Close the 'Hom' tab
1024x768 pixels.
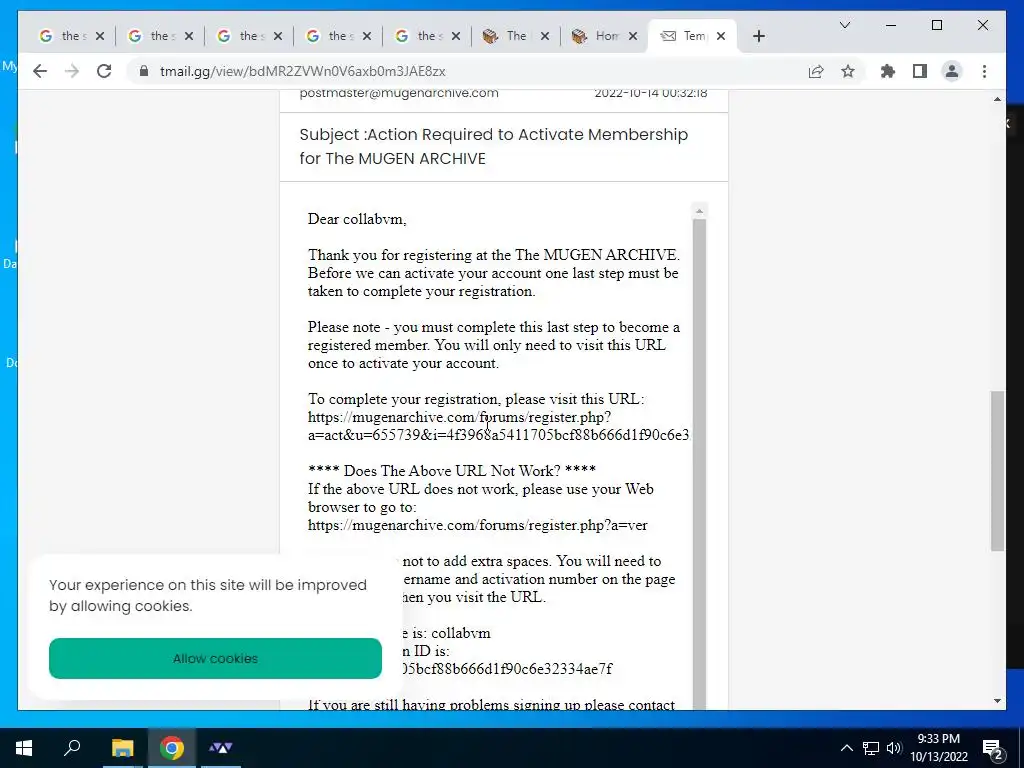(x=633, y=36)
